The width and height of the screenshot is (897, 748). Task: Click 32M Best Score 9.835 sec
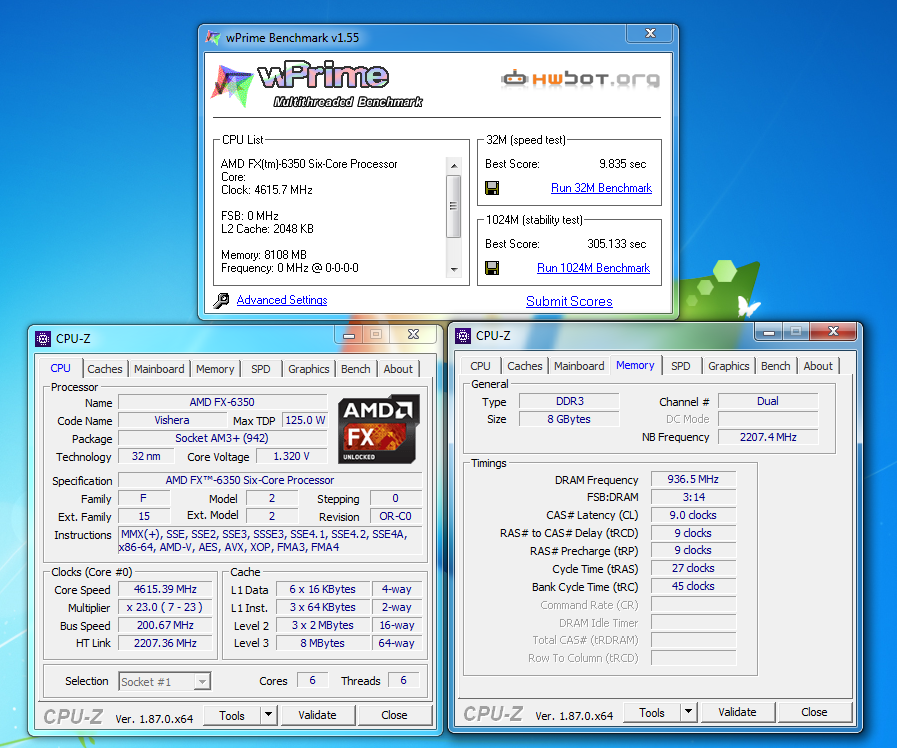coord(622,164)
